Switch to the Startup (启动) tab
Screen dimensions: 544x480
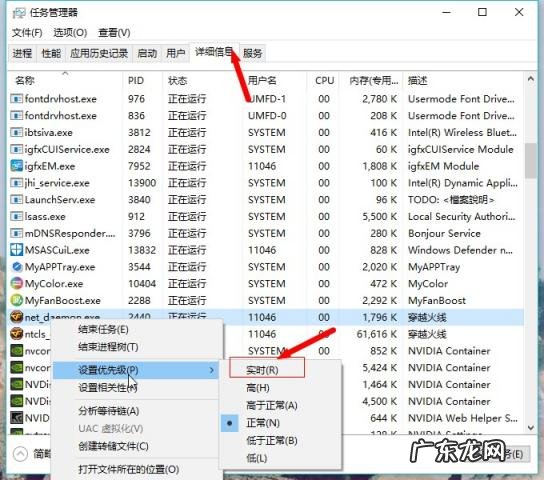pyautogui.click(x=147, y=53)
